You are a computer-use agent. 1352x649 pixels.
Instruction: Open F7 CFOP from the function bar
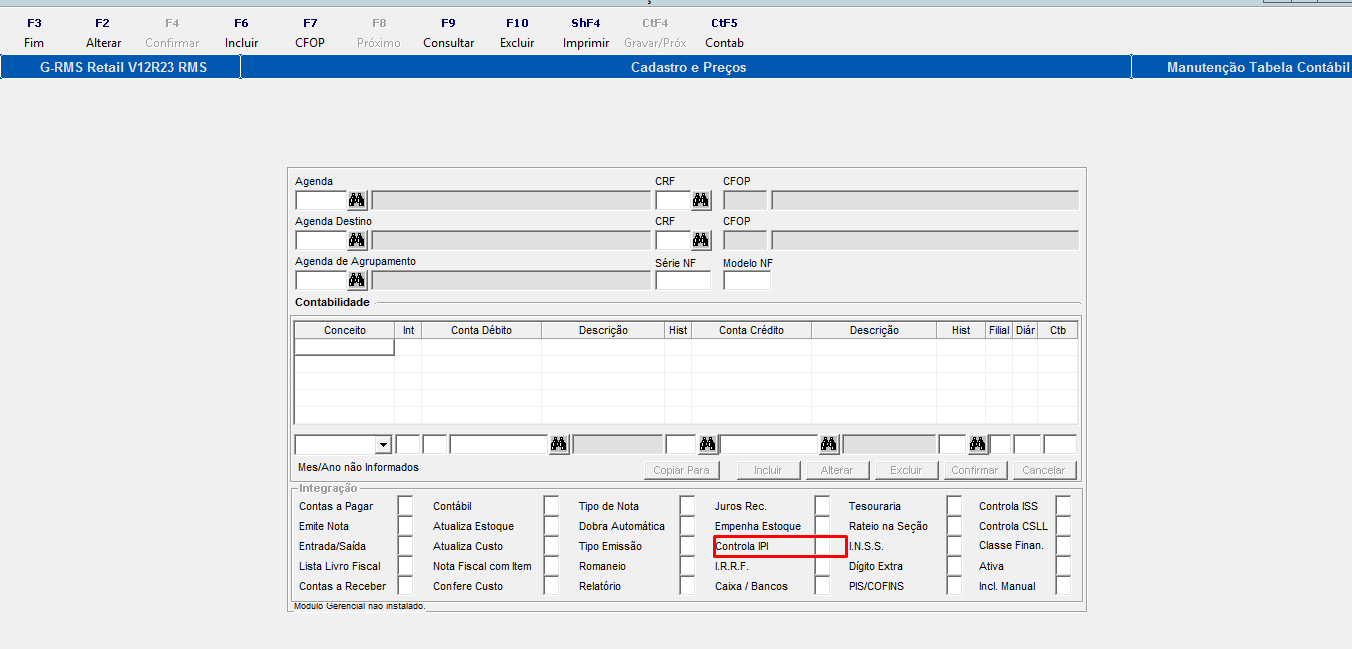pyautogui.click(x=310, y=33)
